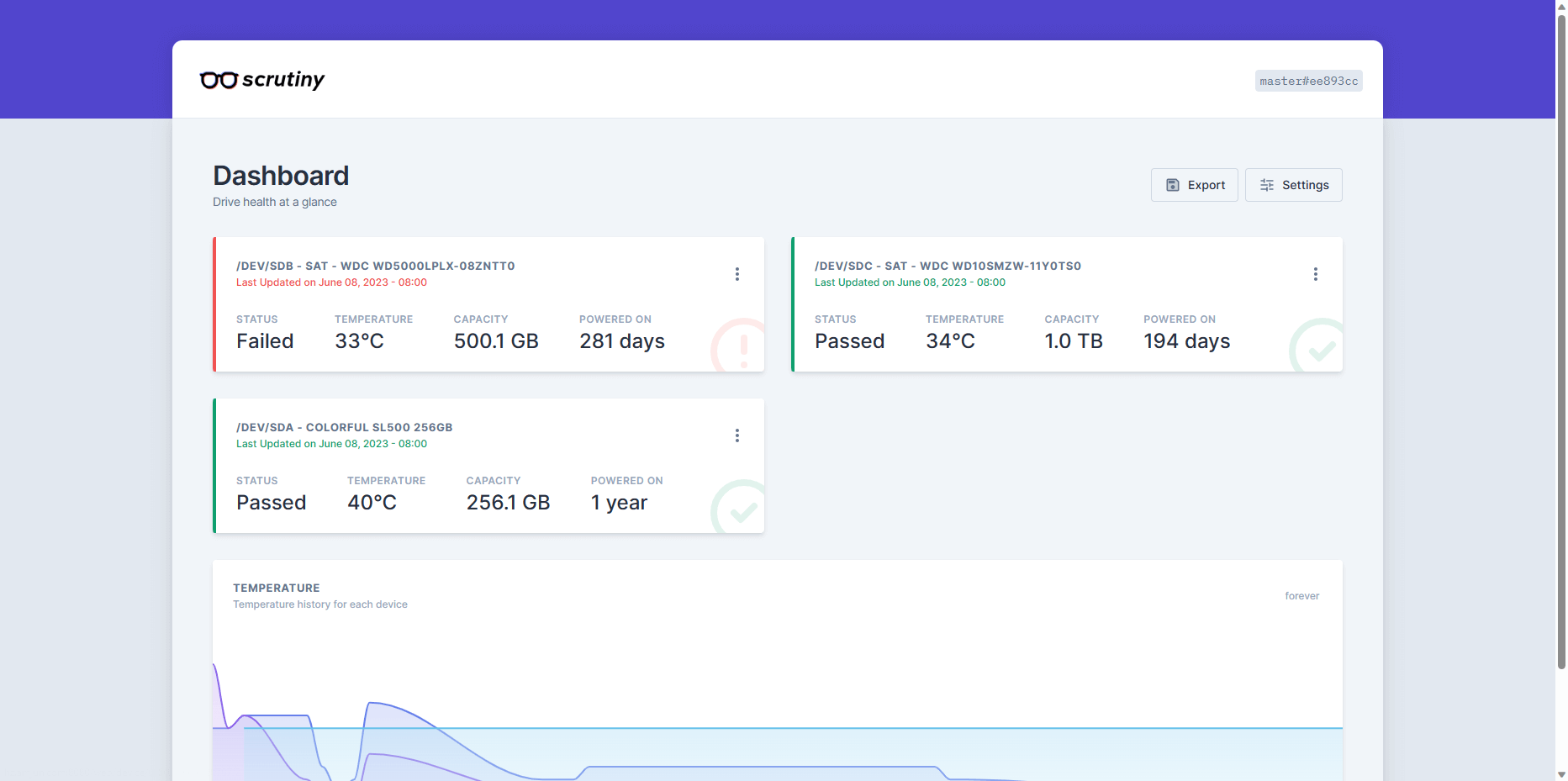The image size is (1568, 781).
Task: Export the dashboard data
Action: pos(1194,185)
